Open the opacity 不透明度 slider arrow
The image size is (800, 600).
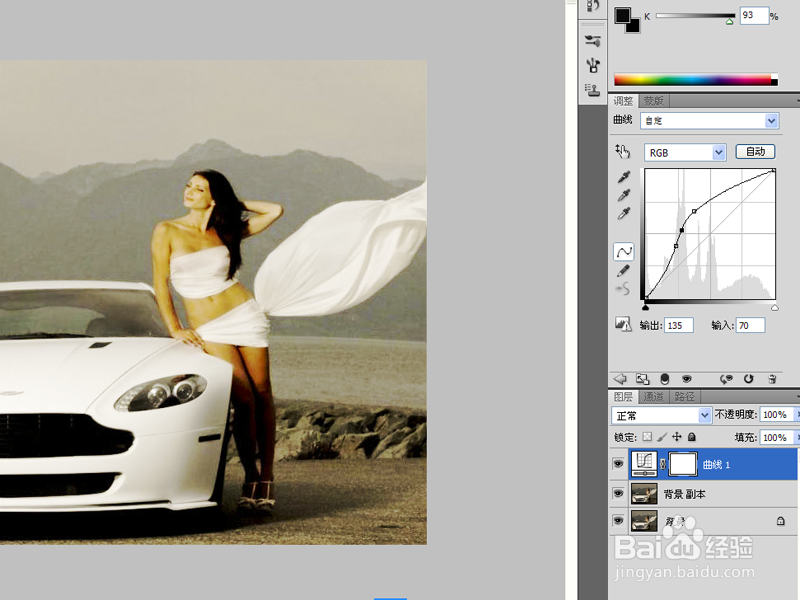click(797, 415)
